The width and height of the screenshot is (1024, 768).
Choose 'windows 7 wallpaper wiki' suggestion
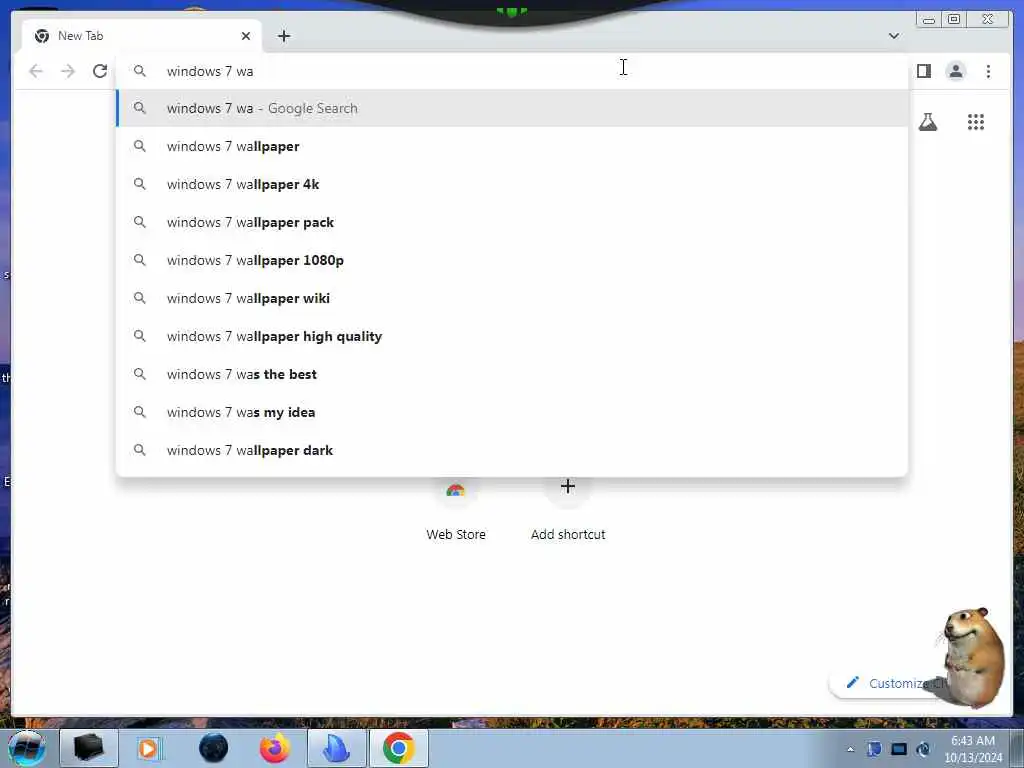point(511,298)
